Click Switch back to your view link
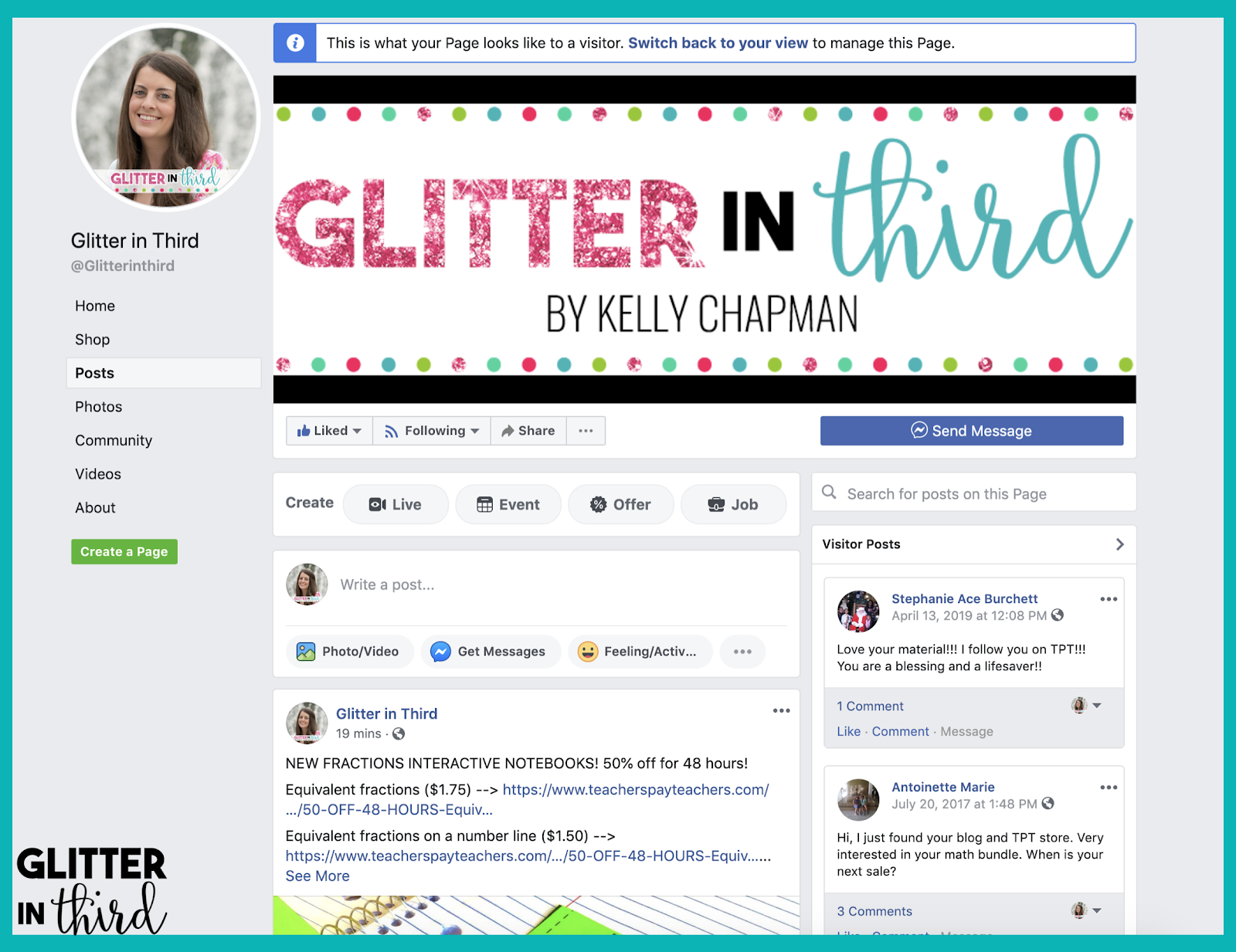 718,43
